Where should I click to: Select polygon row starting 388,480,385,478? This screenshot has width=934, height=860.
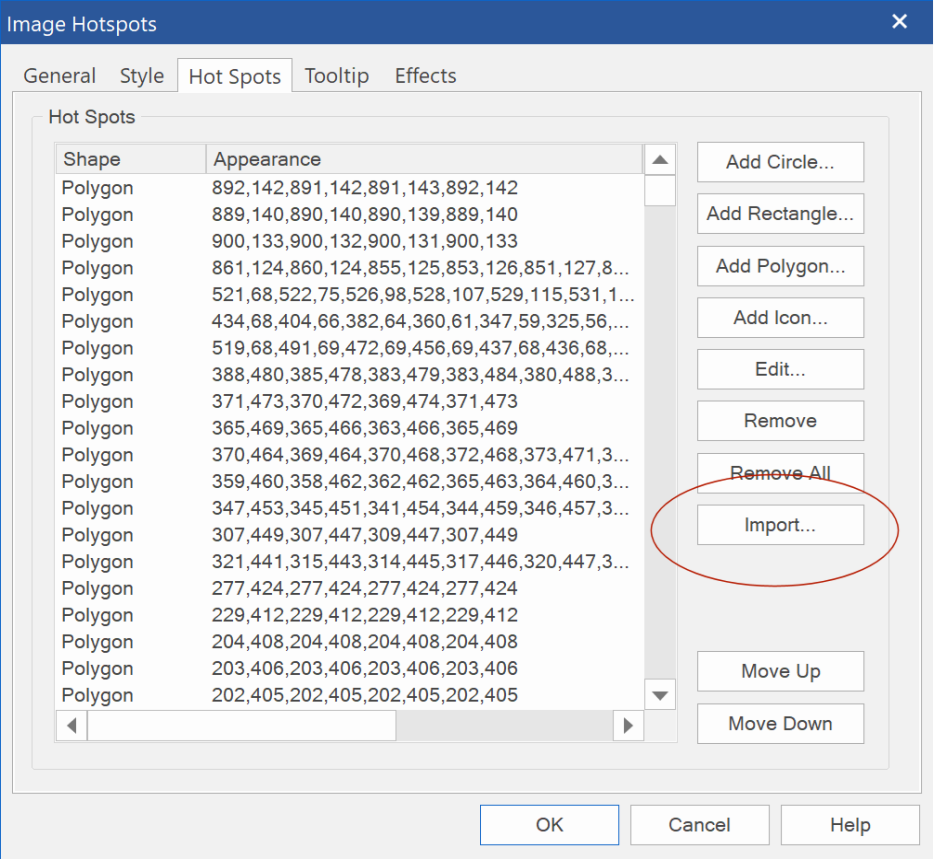[350, 375]
